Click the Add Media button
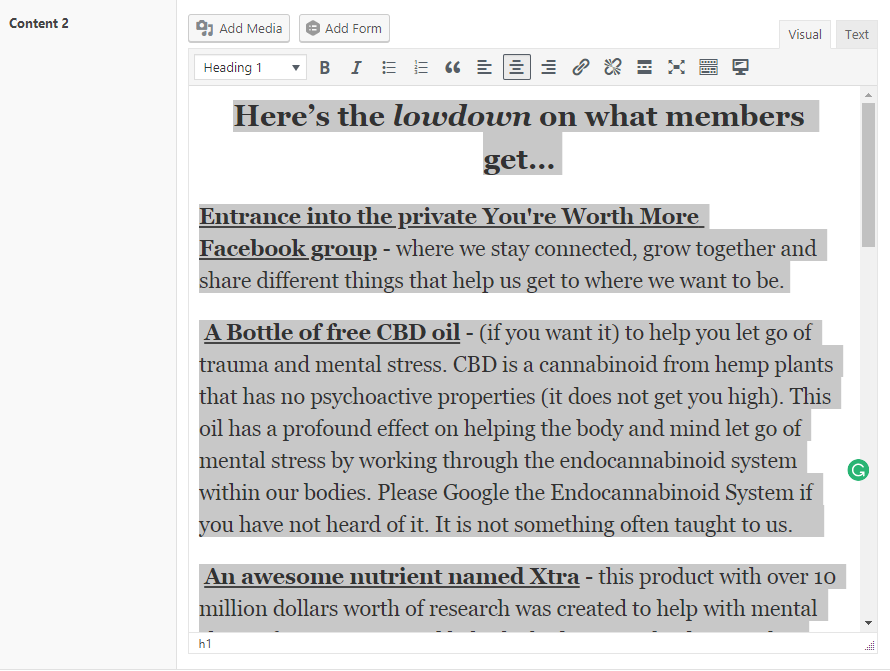The image size is (890, 671). (x=239, y=28)
